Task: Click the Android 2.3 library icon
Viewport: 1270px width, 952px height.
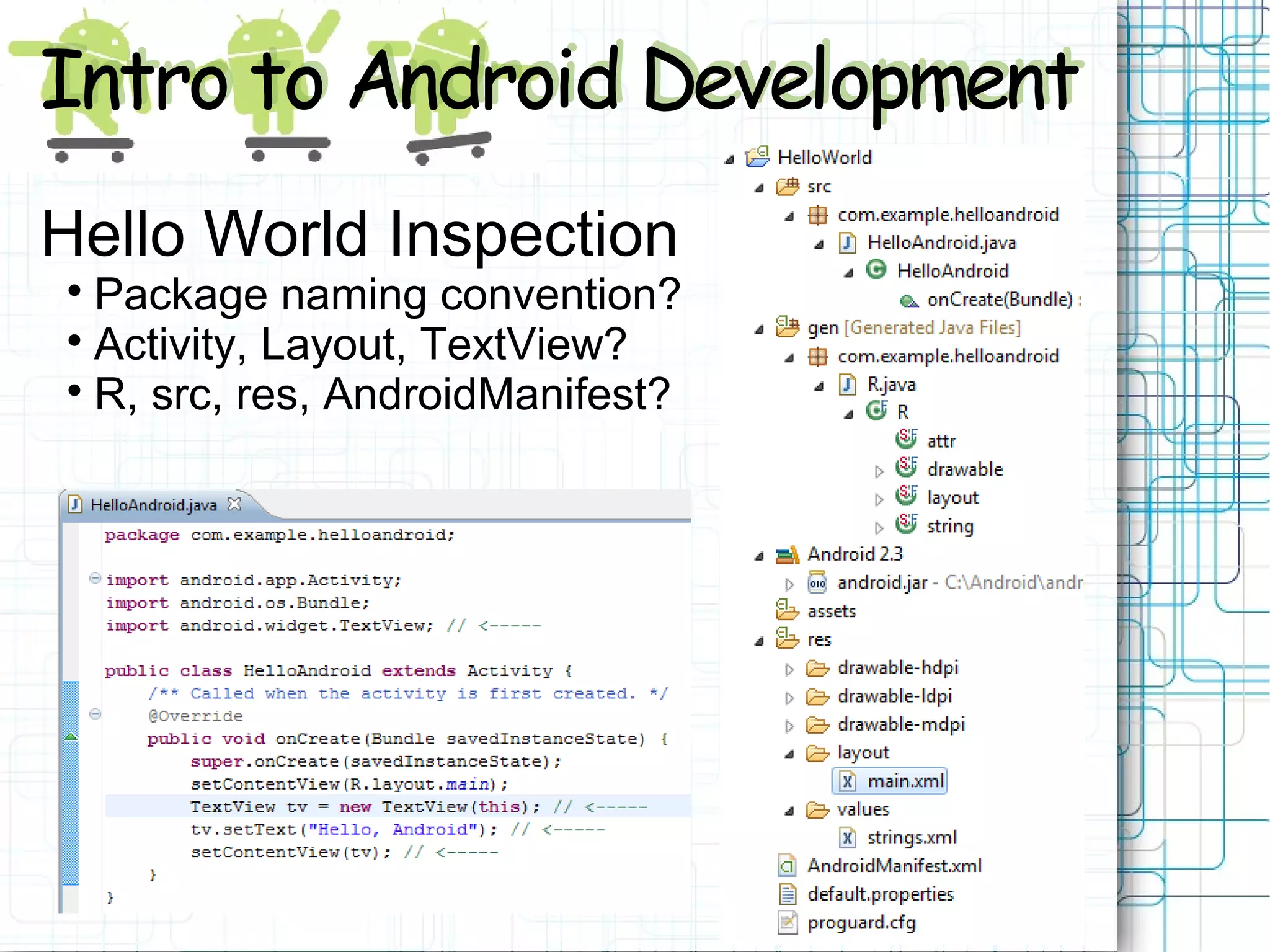Action: (788, 554)
